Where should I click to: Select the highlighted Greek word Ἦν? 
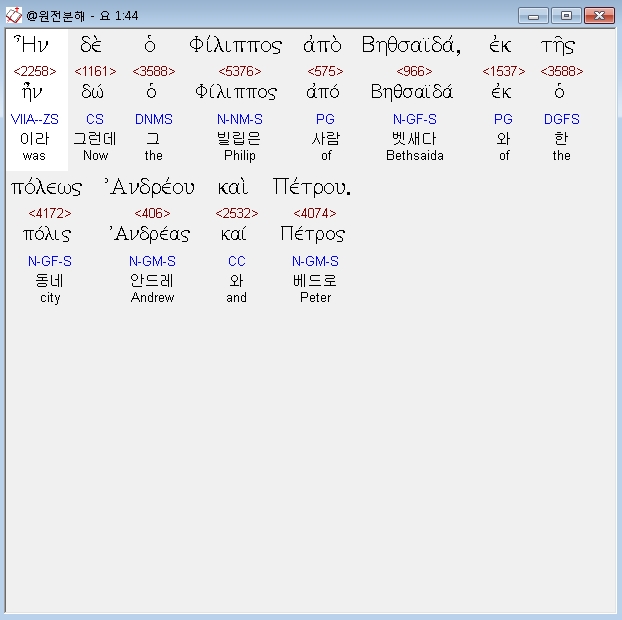coord(31,44)
